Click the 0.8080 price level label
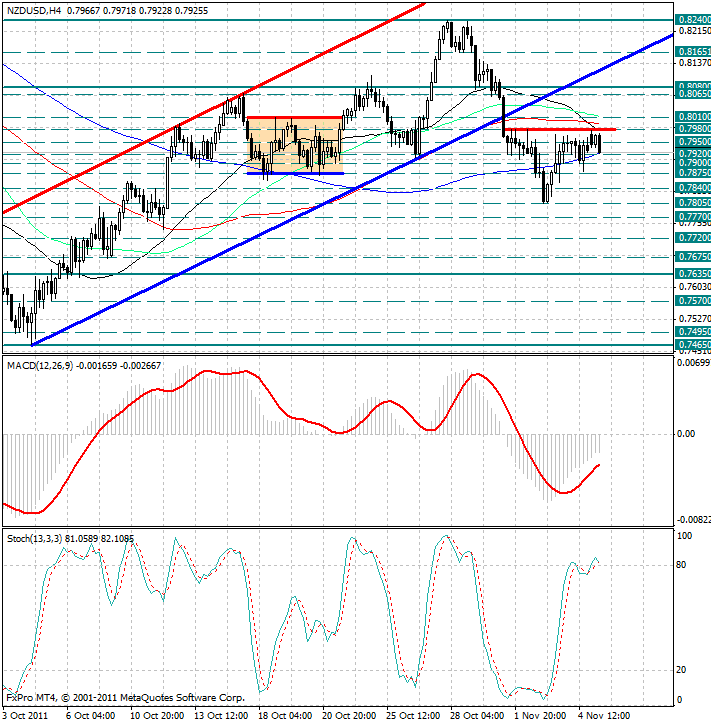This screenshot has width=711, height=723. [693, 86]
